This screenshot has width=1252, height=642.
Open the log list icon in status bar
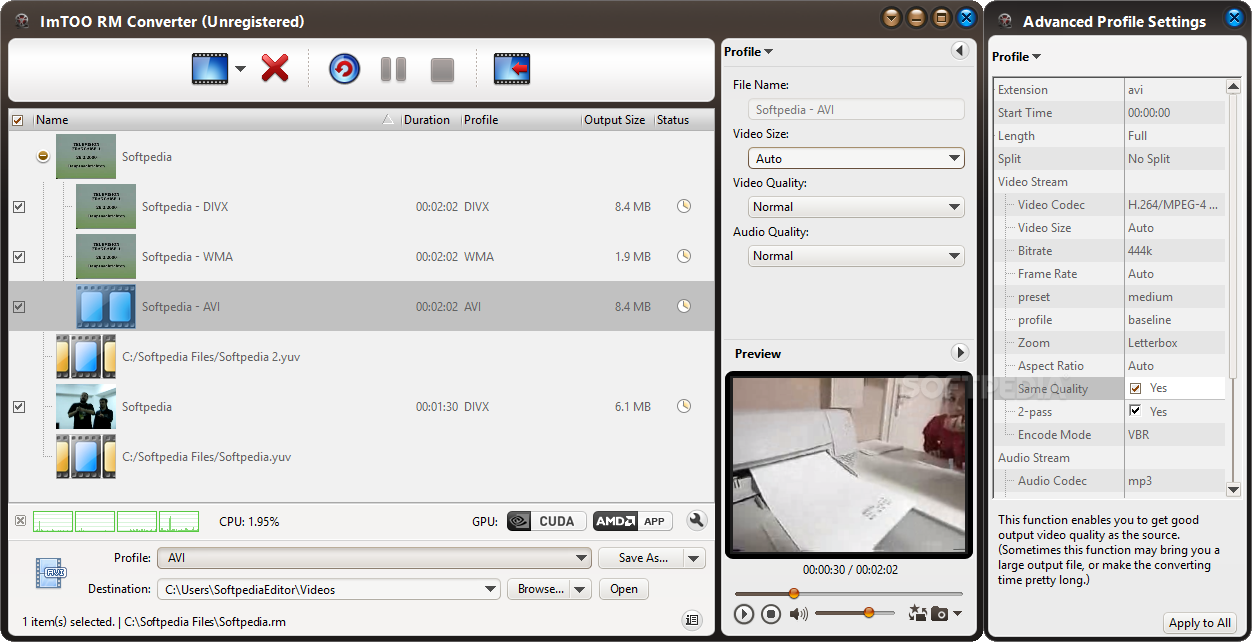[691, 620]
